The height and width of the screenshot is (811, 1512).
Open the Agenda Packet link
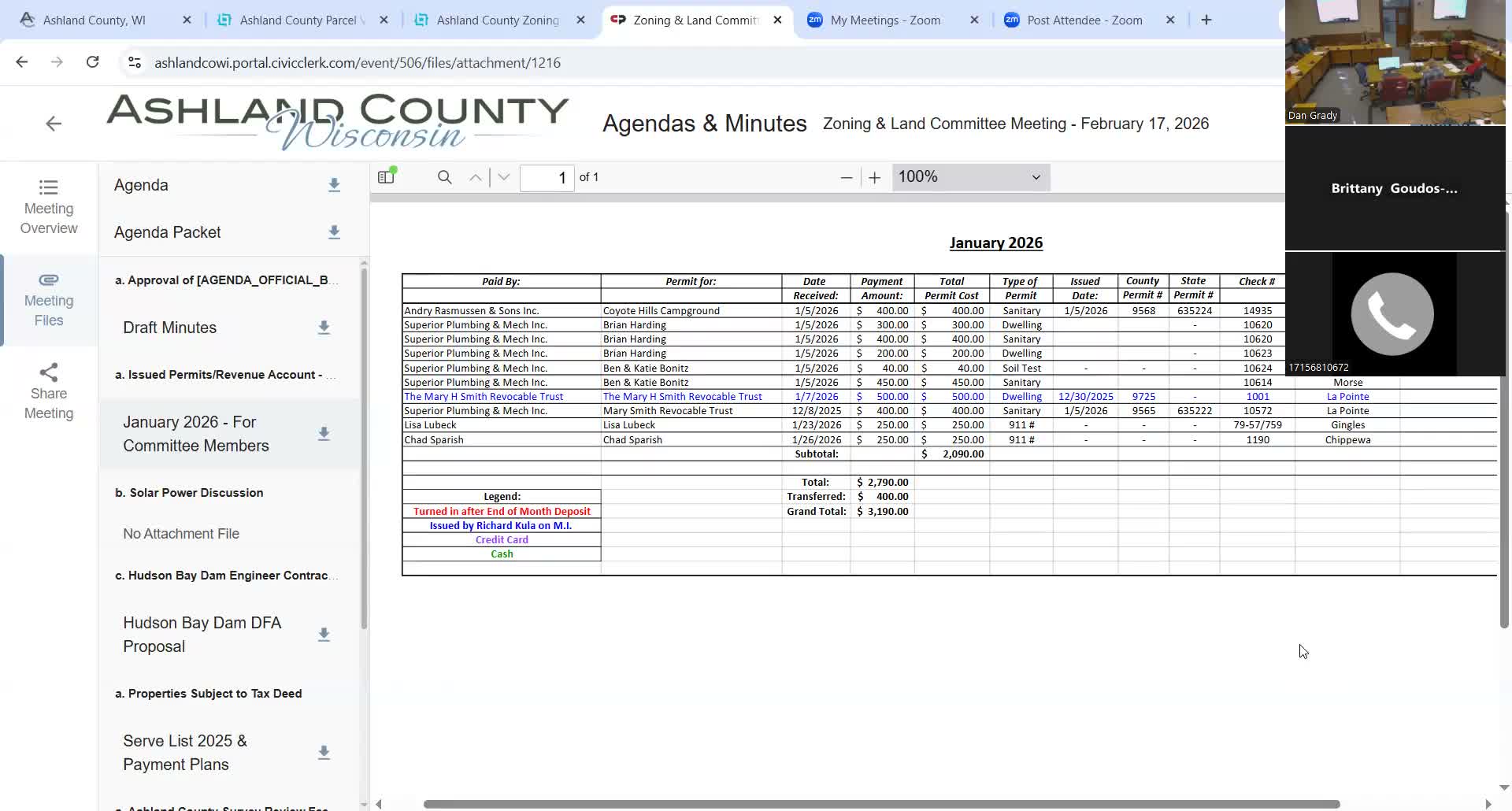167,232
